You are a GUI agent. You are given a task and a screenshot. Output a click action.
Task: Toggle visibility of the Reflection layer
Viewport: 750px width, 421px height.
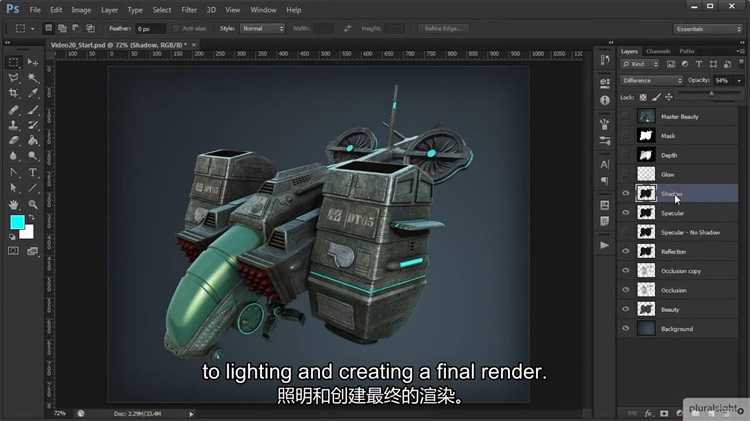(x=626, y=252)
